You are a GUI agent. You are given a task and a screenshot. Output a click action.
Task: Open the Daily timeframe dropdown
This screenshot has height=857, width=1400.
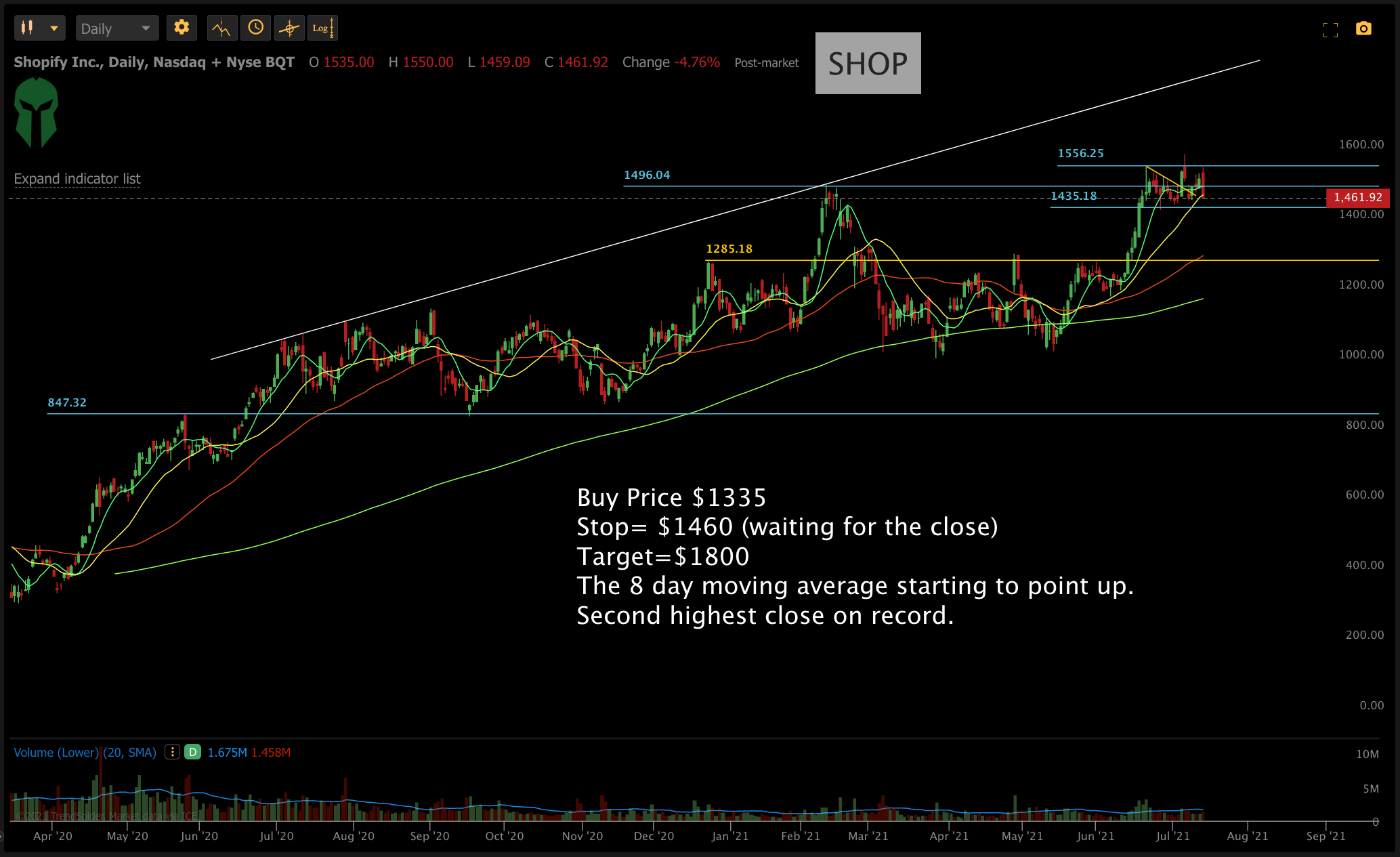(117, 28)
